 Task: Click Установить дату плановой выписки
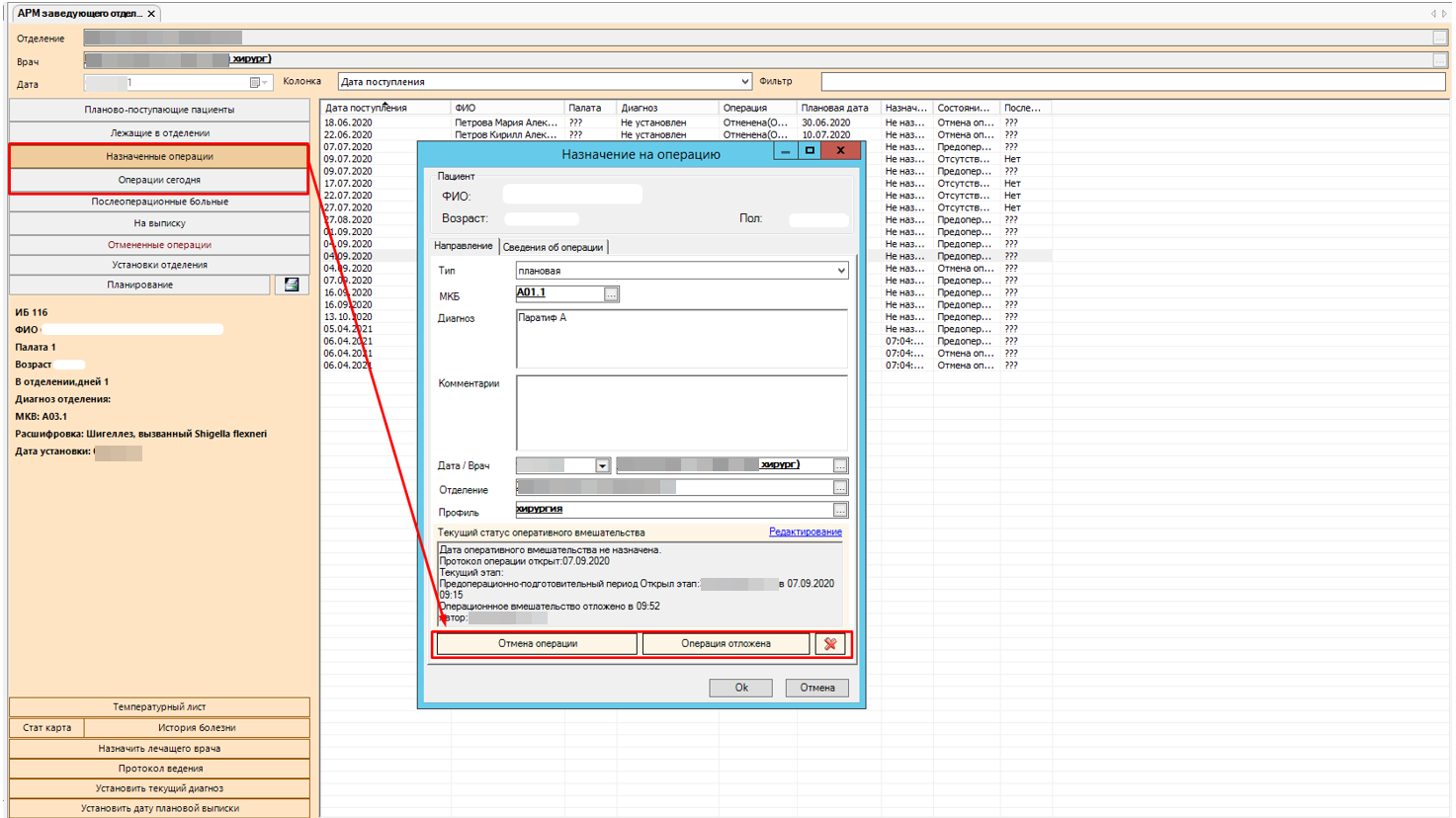pos(159,808)
